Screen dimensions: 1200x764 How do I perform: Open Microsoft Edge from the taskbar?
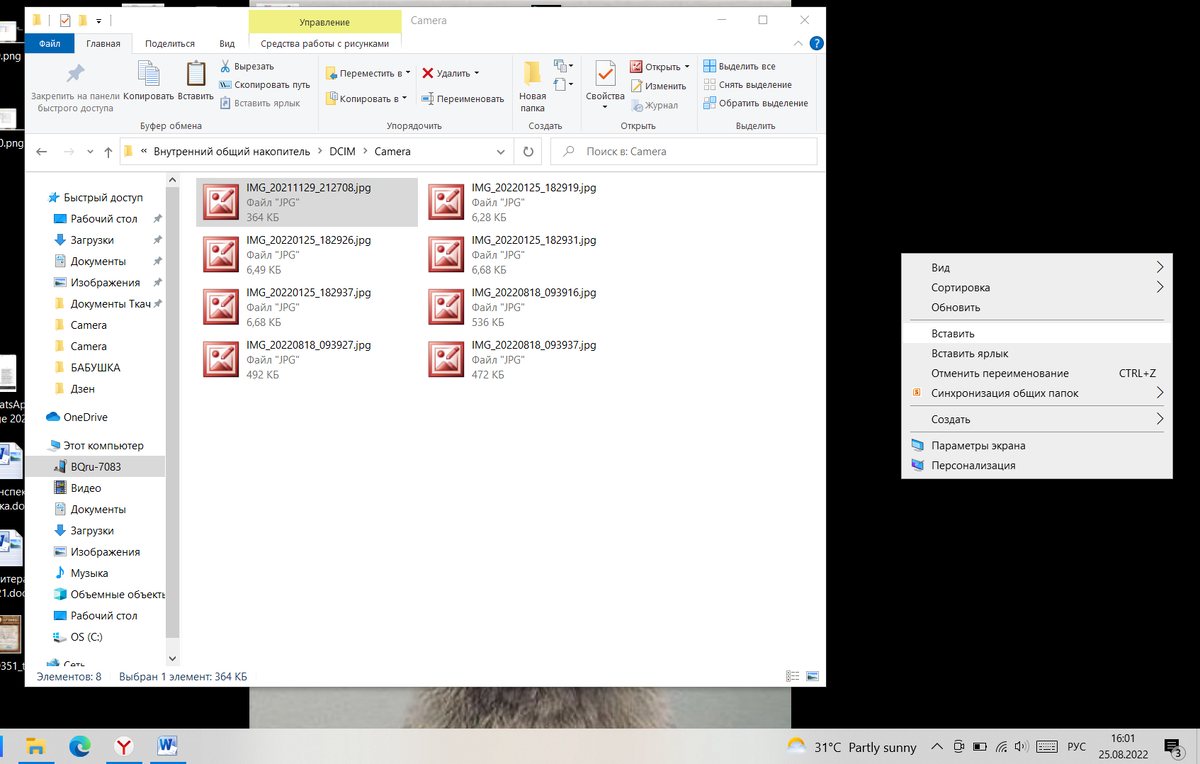(80, 746)
